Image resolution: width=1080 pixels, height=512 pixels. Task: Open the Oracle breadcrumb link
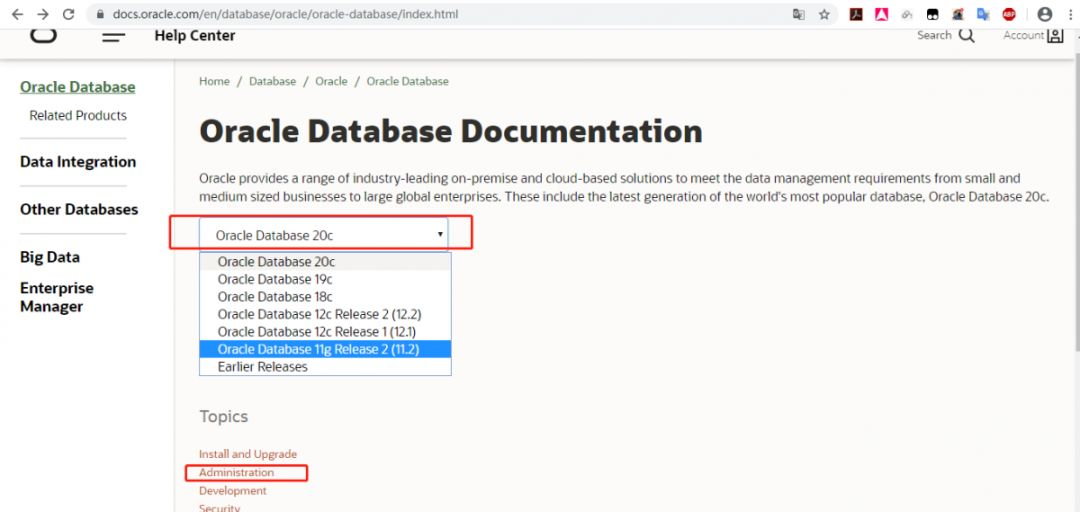pyautogui.click(x=331, y=81)
